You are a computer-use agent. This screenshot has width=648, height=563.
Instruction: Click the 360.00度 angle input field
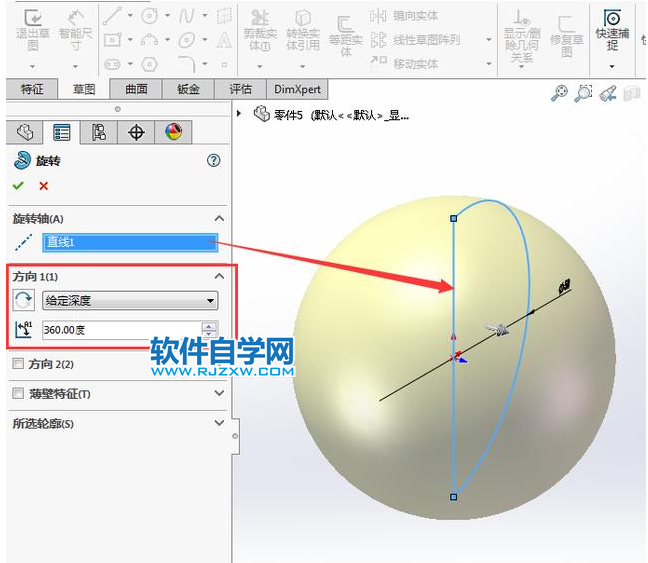(x=122, y=330)
